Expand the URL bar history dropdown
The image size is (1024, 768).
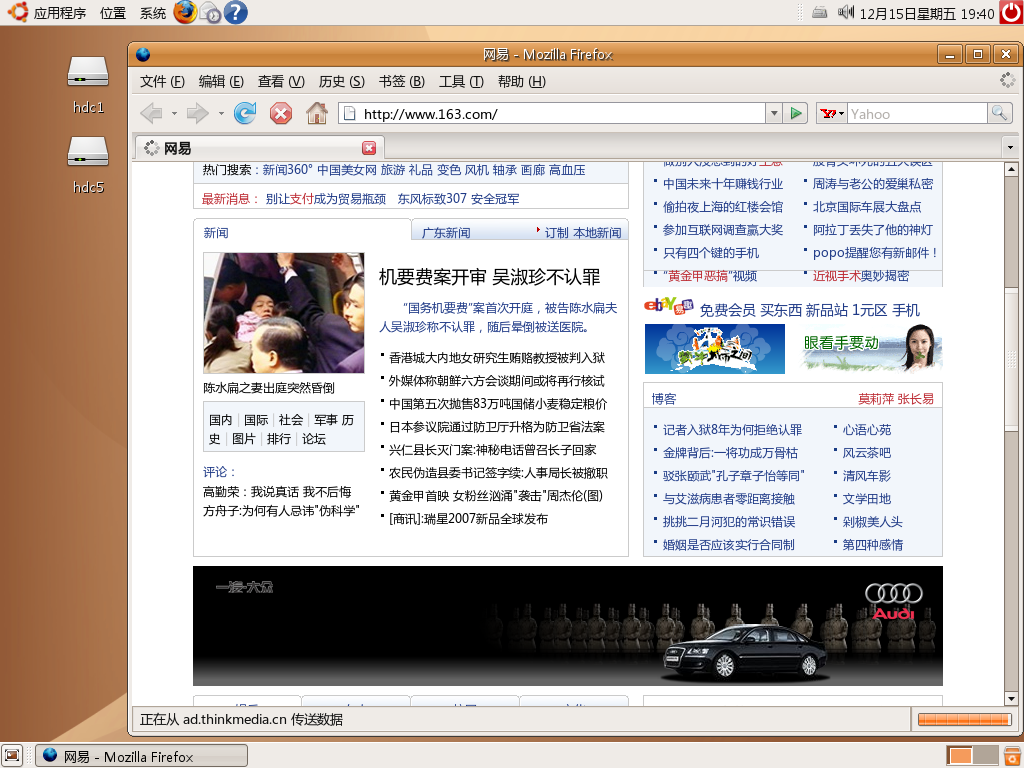pos(774,114)
